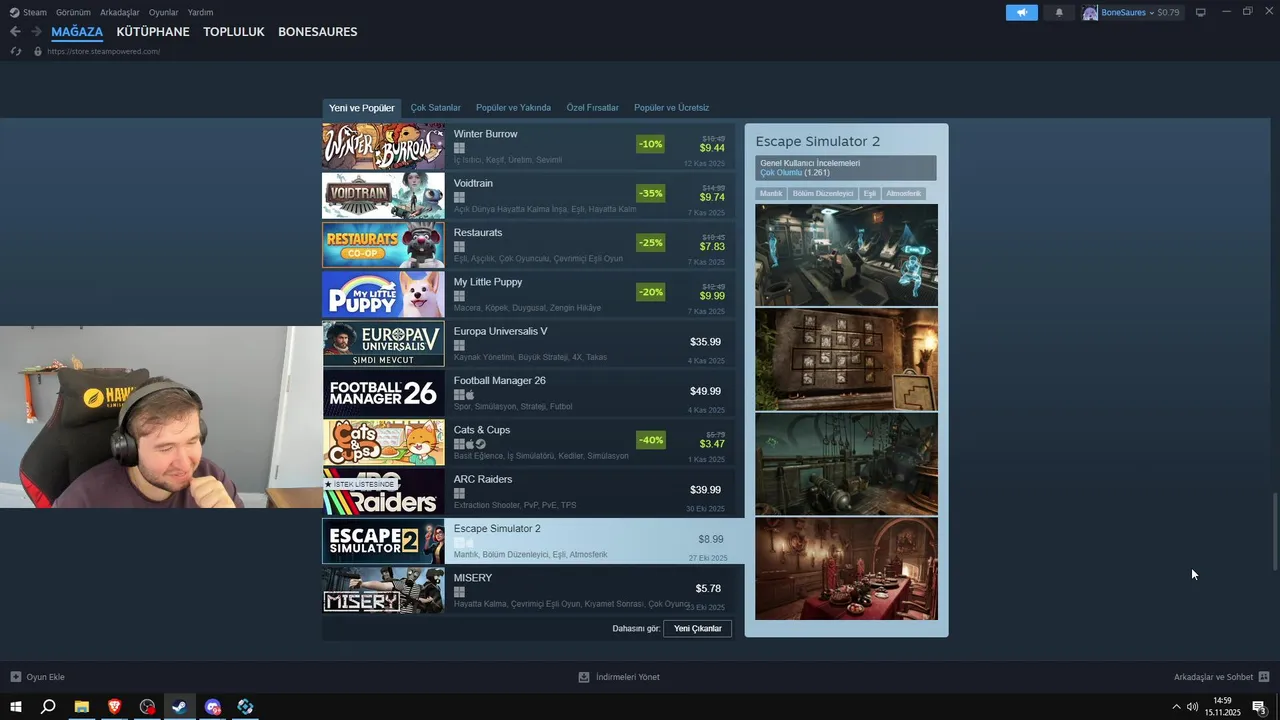This screenshot has width=1280, height=720.
Task: Go to the KÜTÜPHANE section
Action: [x=153, y=32]
